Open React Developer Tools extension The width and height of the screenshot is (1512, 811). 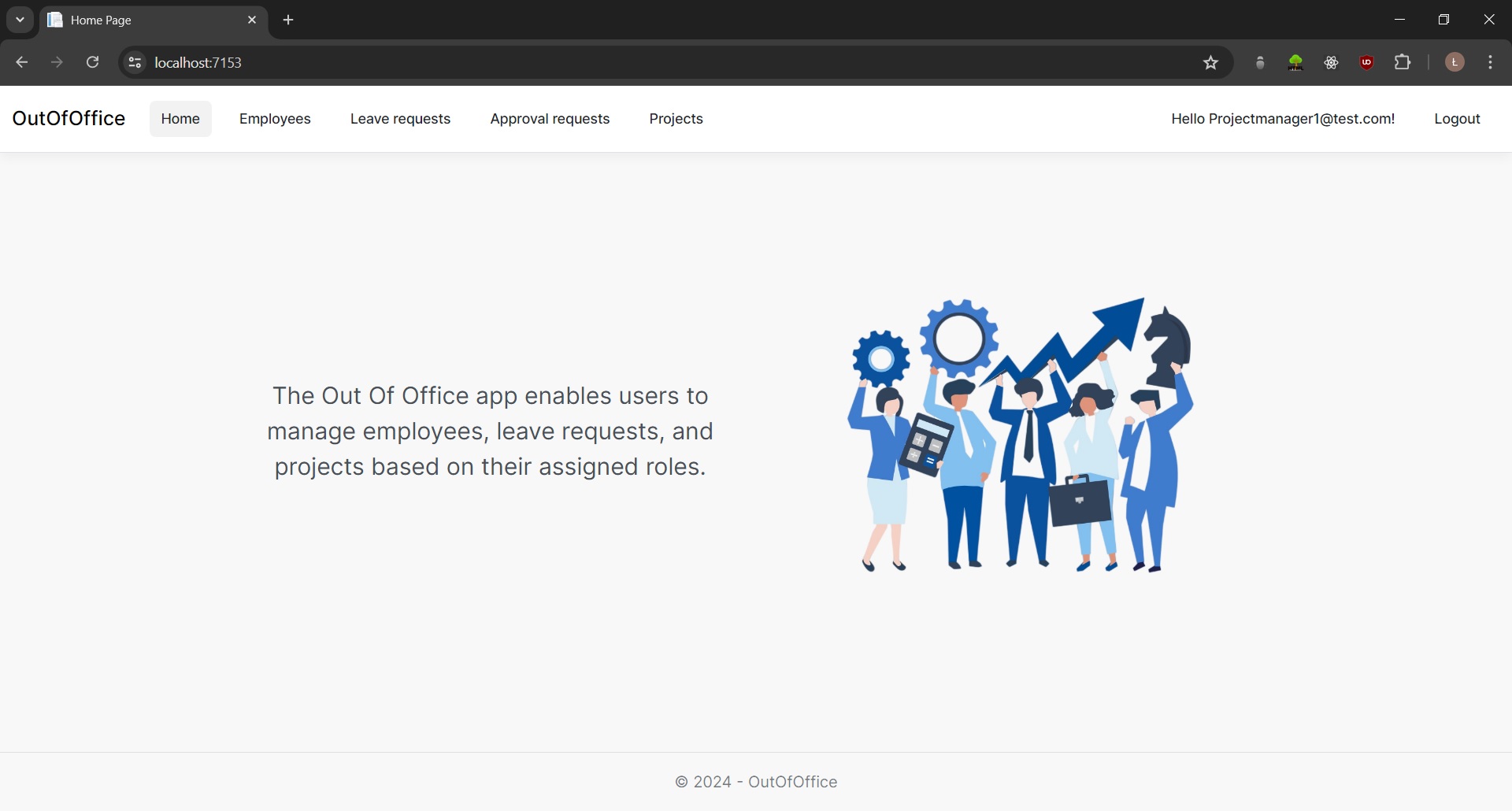tap(1331, 62)
